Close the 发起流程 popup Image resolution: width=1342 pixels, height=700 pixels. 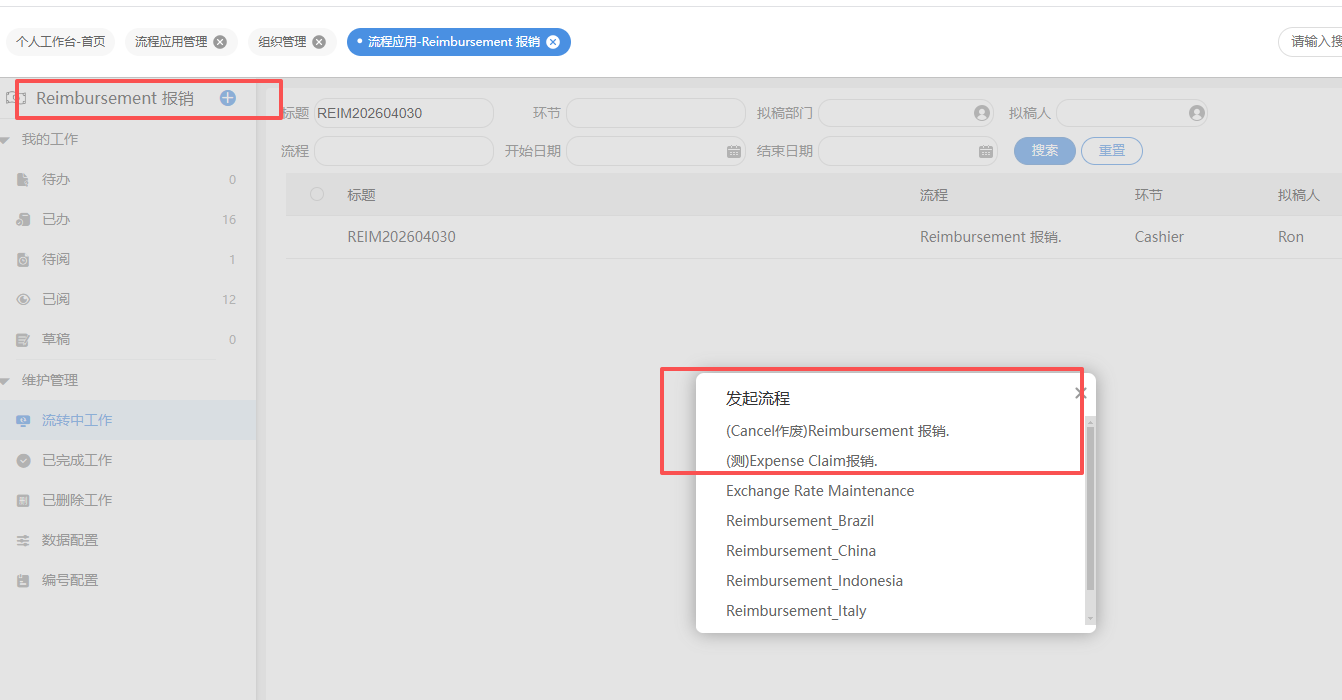click(1080, 393)
